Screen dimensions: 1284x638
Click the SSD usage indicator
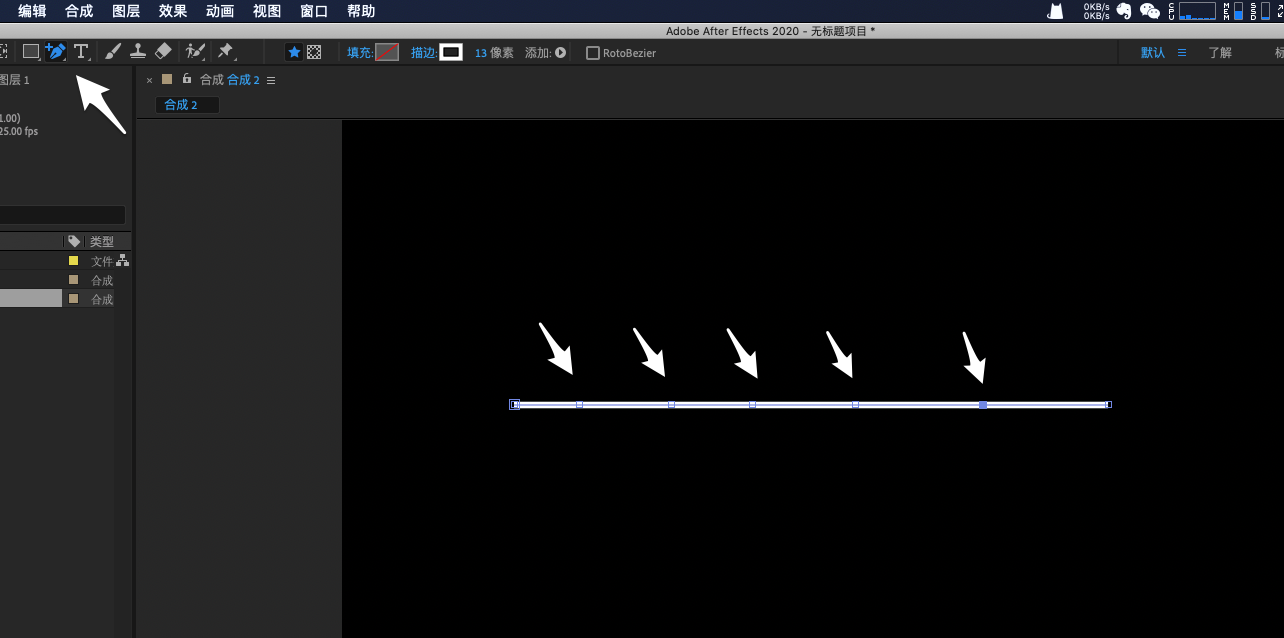1258,11
